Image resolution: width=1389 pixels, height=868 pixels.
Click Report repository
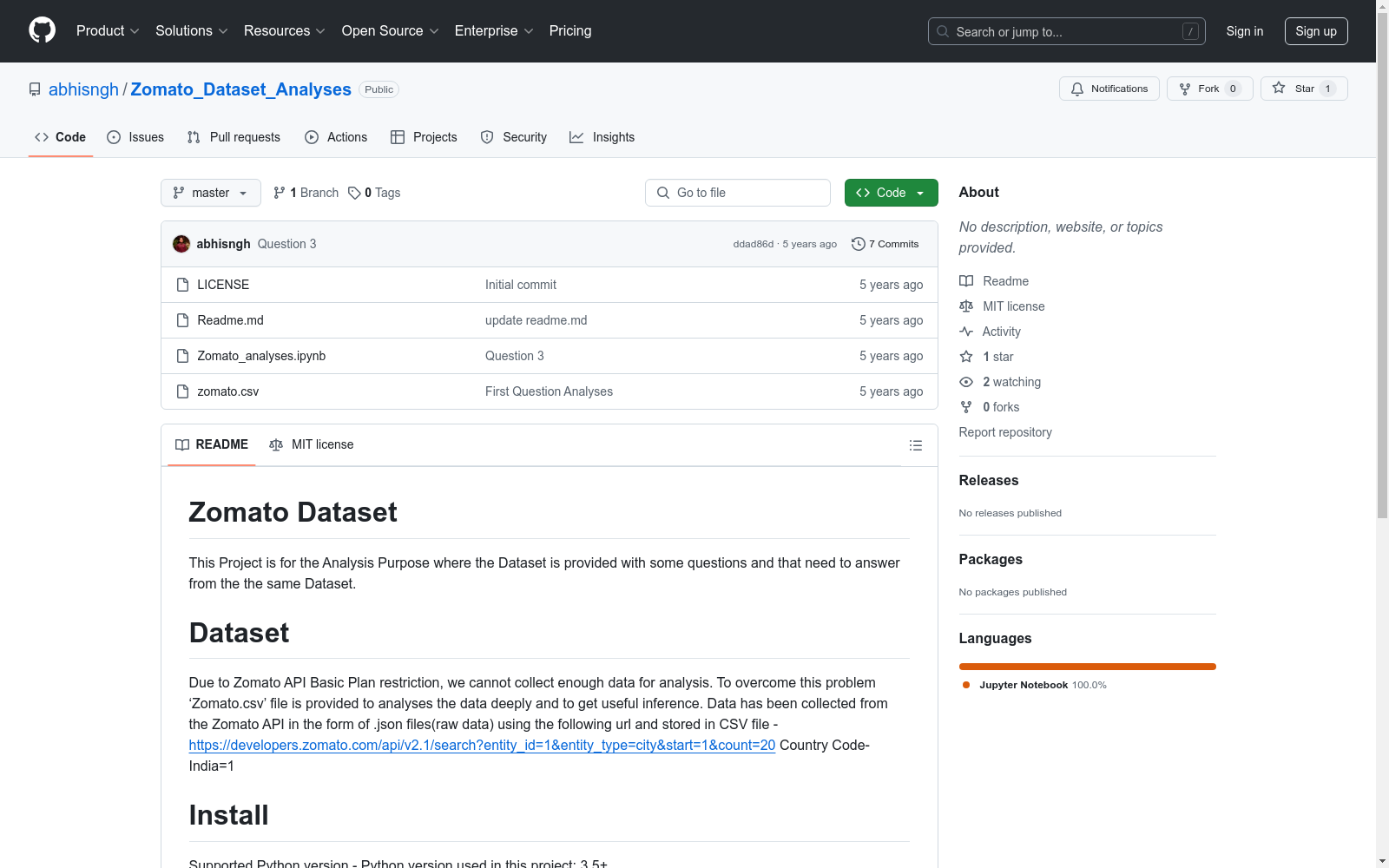pyautogui.click(x=1005, y=432)
